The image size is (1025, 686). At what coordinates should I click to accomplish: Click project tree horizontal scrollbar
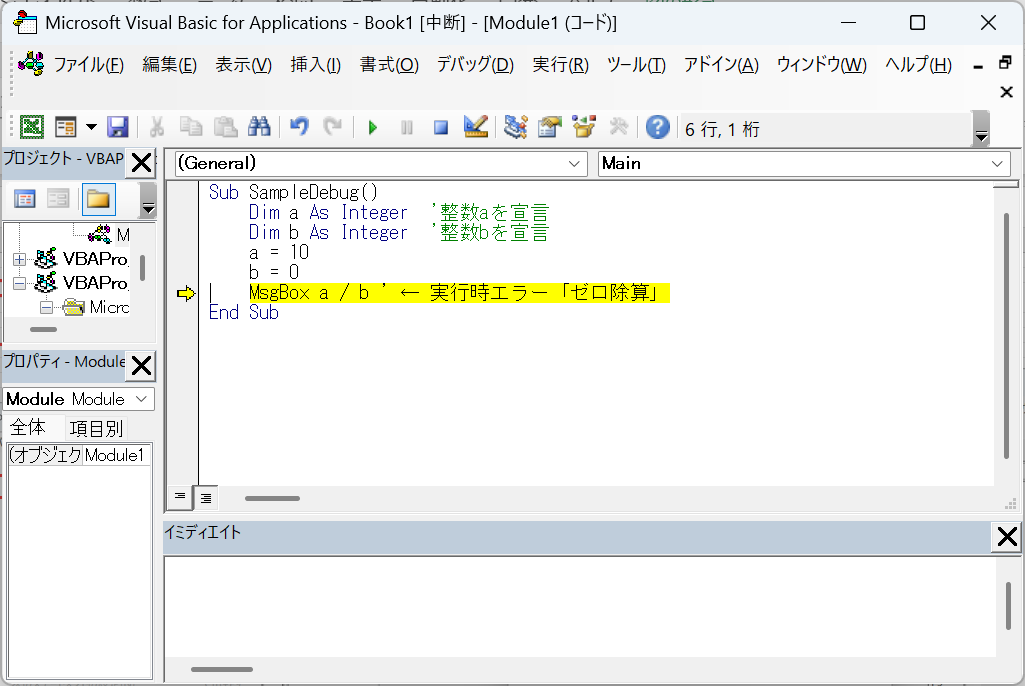pos(43,330)
